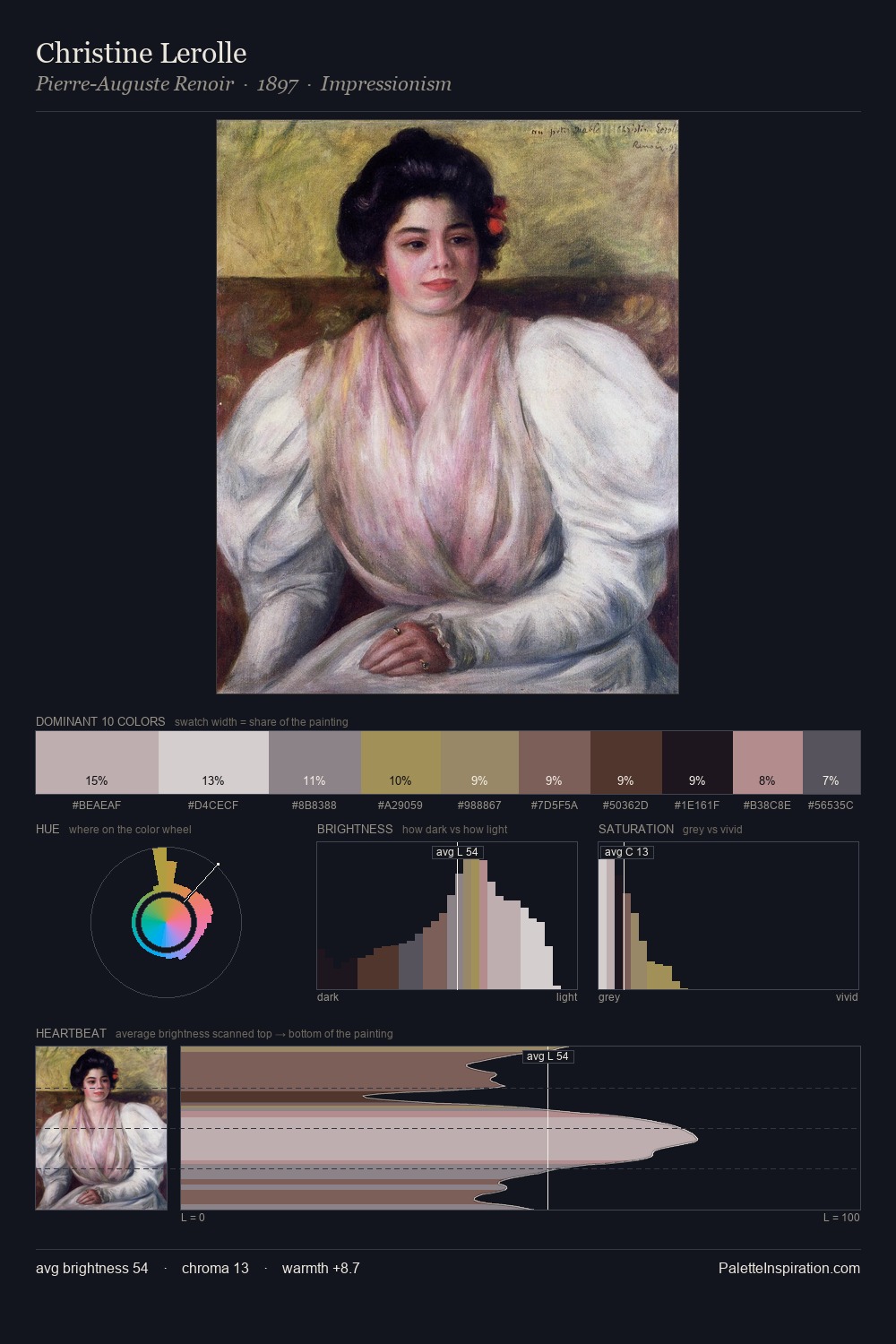Viewport: 896px width, 1344px height.
Task: Click the main Christine Lerolle painting image
Action: click(x=447, y=407)
